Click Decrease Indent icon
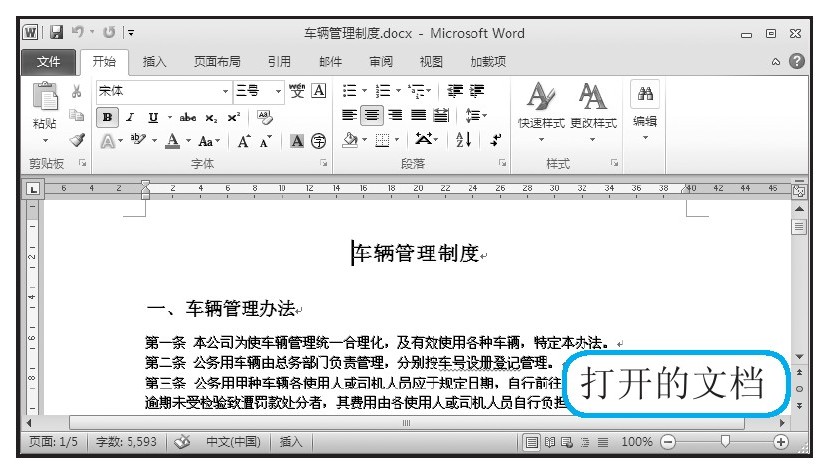Screen dimensions: 828x469 tap(455, 91)
